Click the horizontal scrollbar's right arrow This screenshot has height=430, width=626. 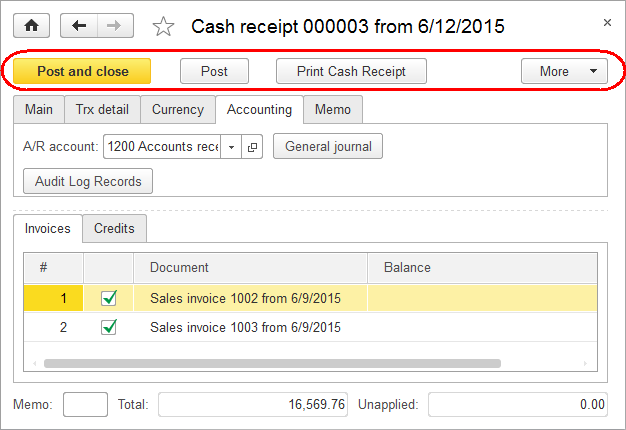[x=585, y=363]
